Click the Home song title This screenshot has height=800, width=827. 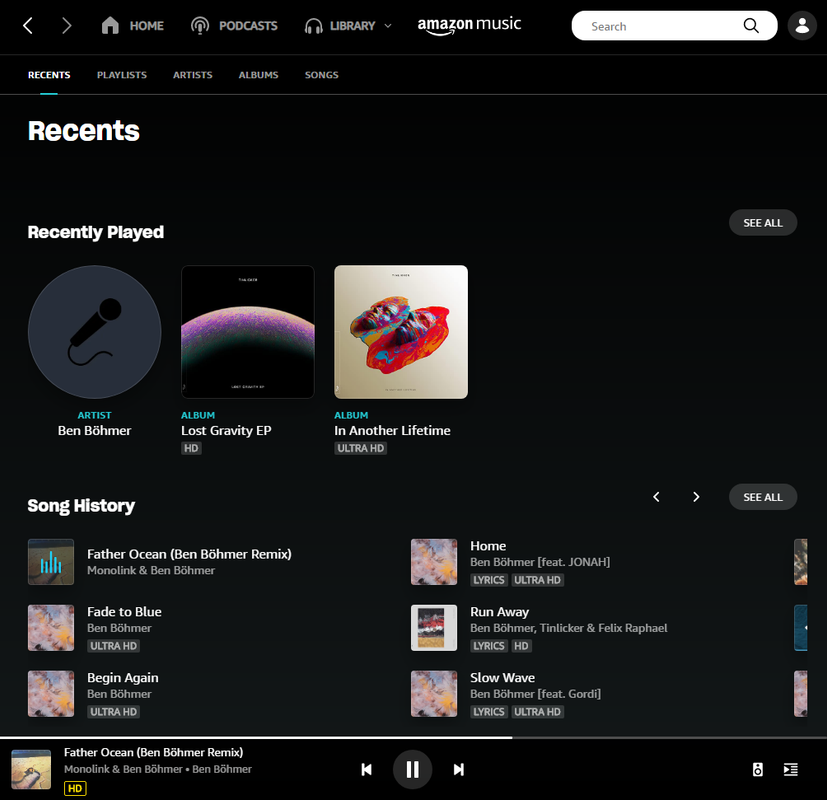point(488,546)
